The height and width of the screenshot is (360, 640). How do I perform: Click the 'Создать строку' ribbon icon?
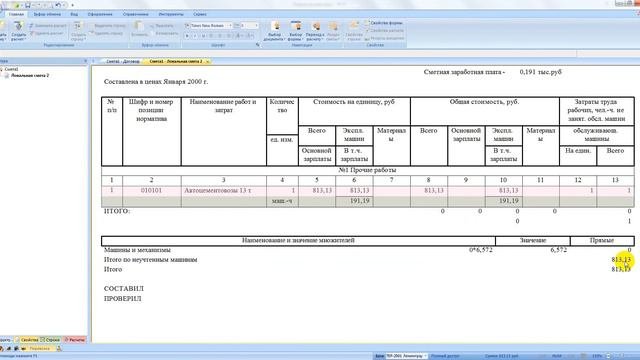78,31
